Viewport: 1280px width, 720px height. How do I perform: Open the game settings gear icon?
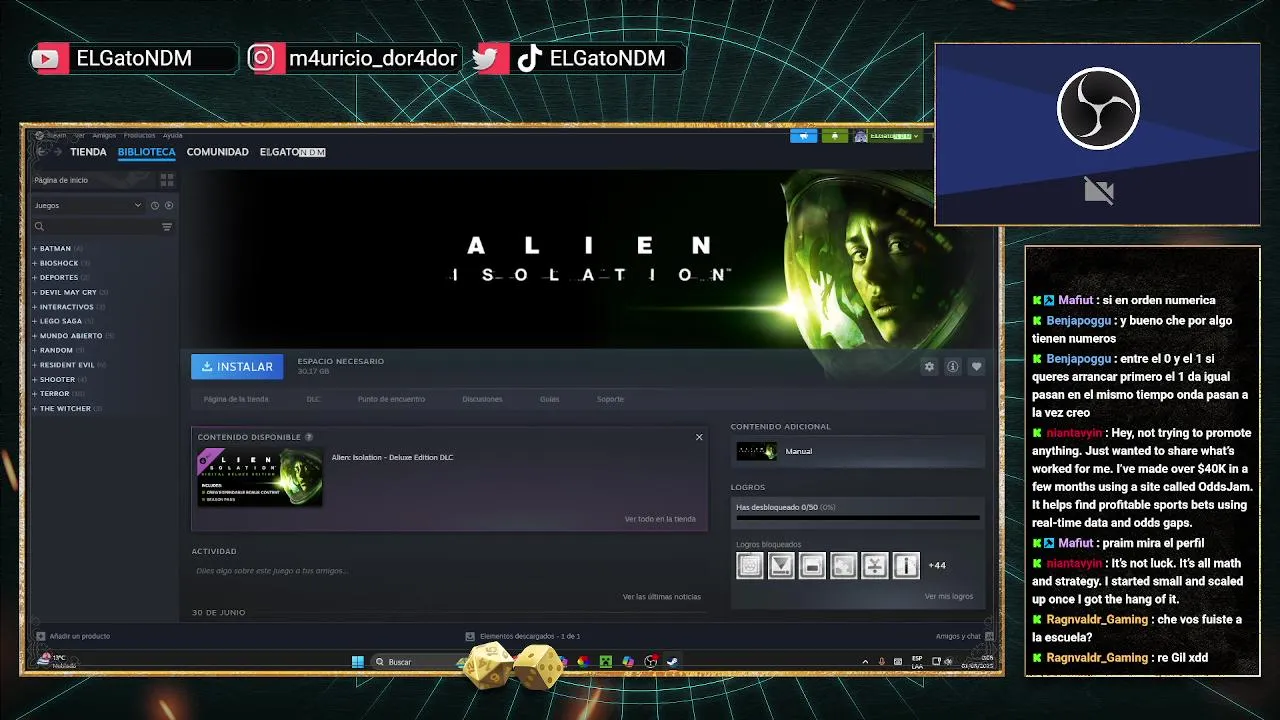[x=929, y=367]
